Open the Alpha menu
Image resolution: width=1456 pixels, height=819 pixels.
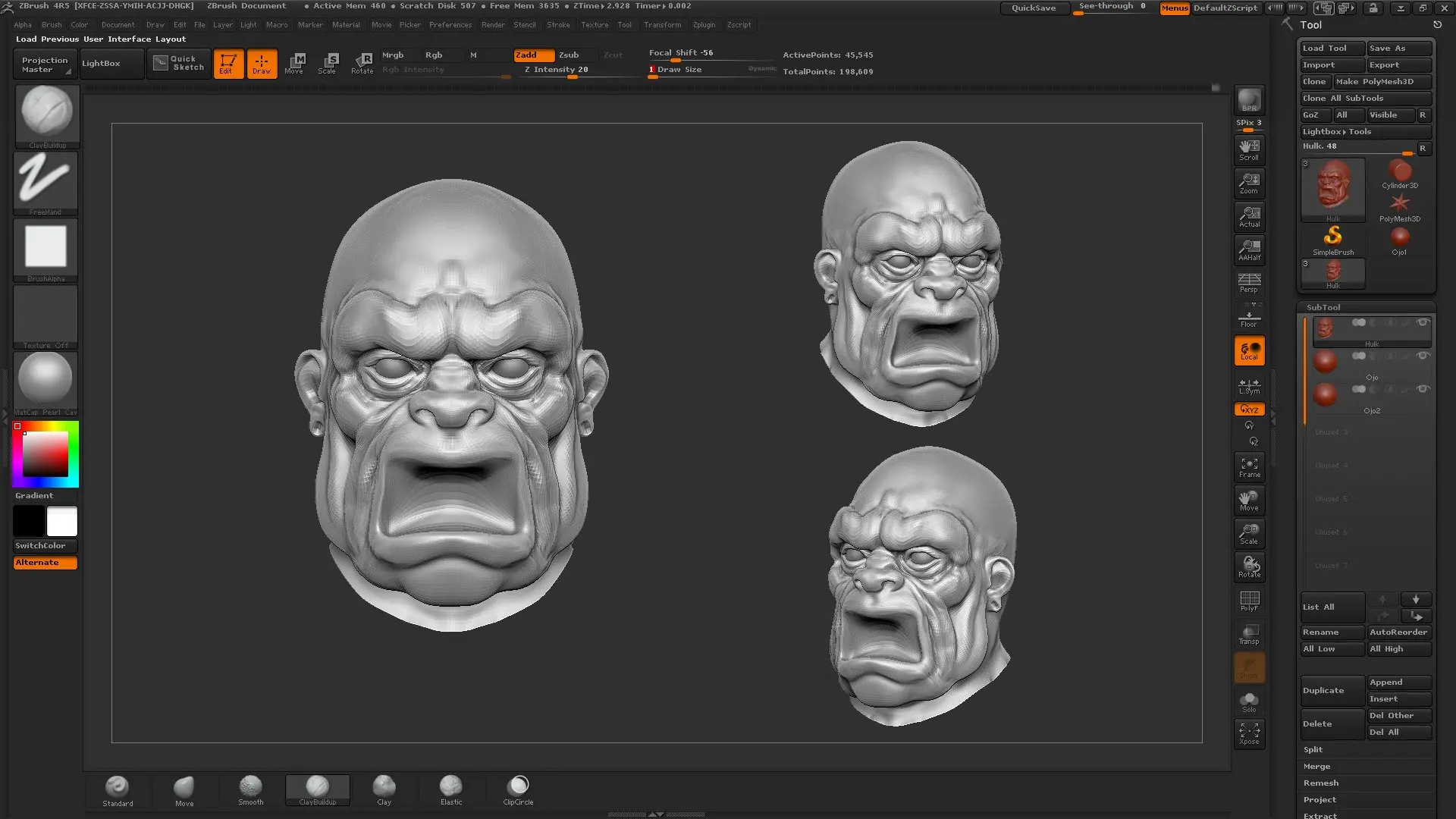coord(23,24)
